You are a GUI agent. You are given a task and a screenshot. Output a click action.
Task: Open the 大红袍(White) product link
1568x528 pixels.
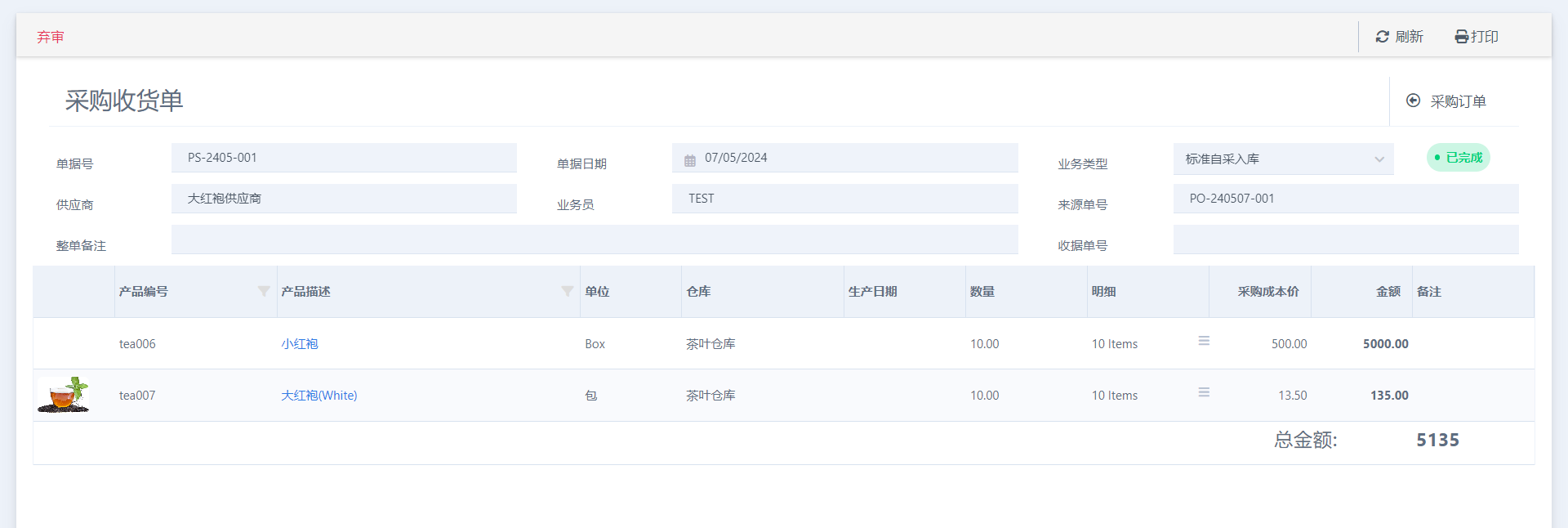click(x=319, y=396)
